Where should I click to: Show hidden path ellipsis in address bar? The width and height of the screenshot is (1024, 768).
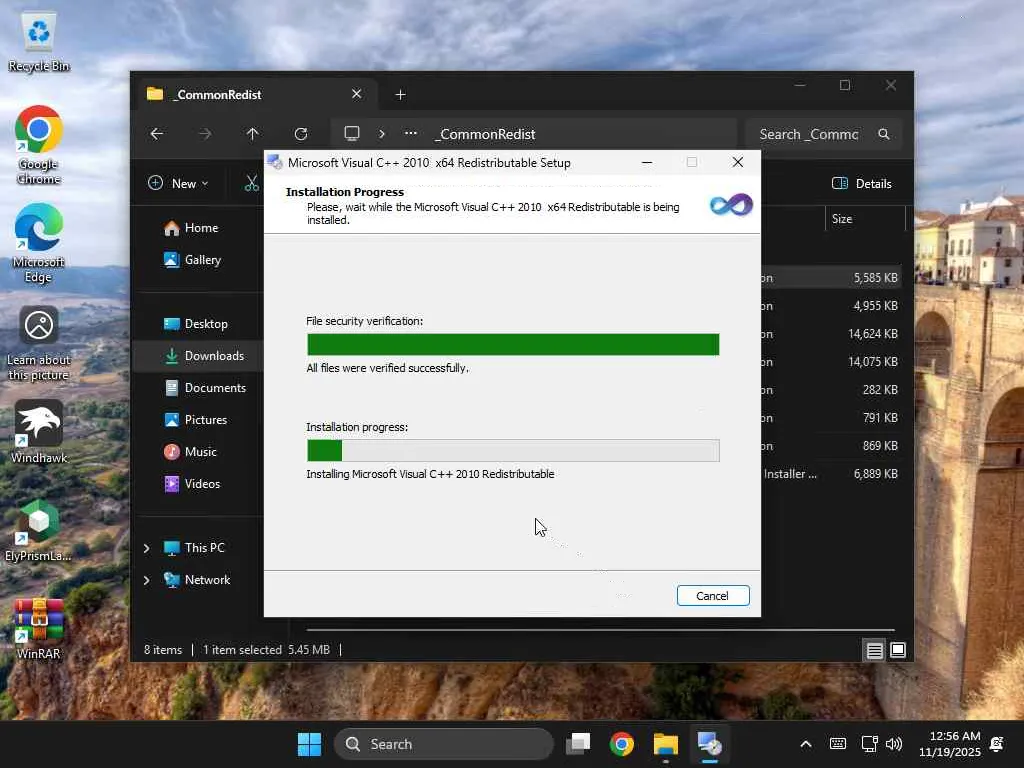click(411, 133)
